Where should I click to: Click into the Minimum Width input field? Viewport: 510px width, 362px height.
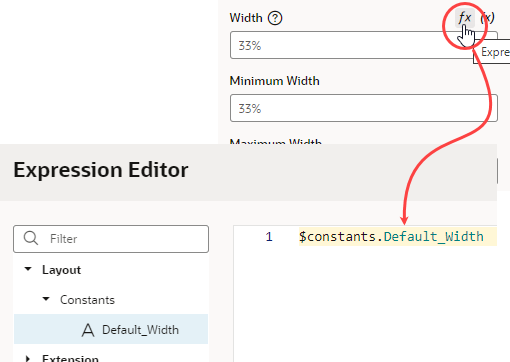pyautogui.click(x=364, y=108)
